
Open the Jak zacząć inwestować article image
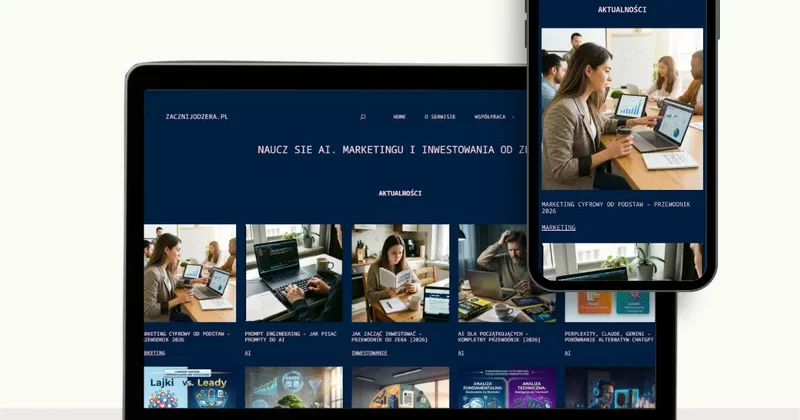click(400, 272)
